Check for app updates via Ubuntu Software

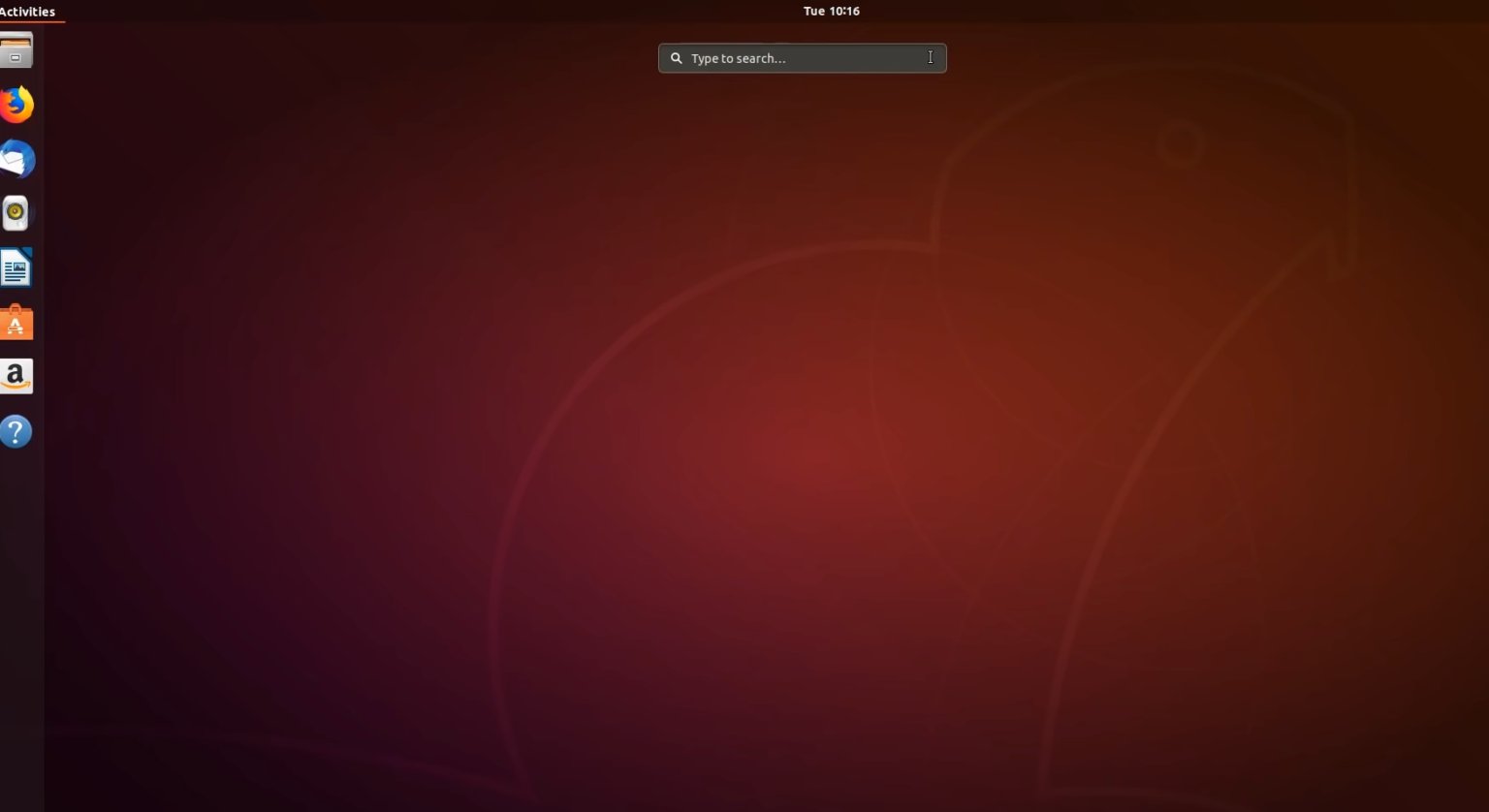pyautogui.click(x=16, y=322)
